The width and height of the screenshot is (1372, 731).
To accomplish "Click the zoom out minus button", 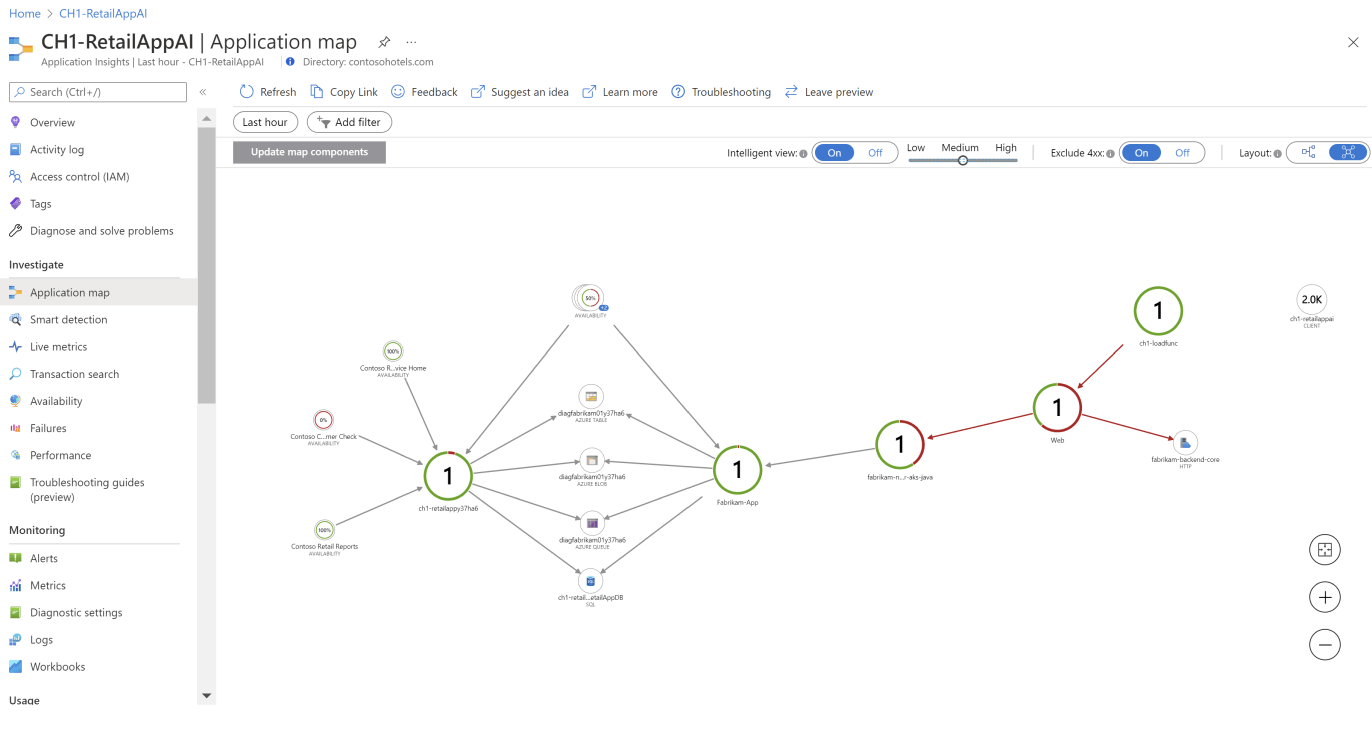I will (1324, 646).
